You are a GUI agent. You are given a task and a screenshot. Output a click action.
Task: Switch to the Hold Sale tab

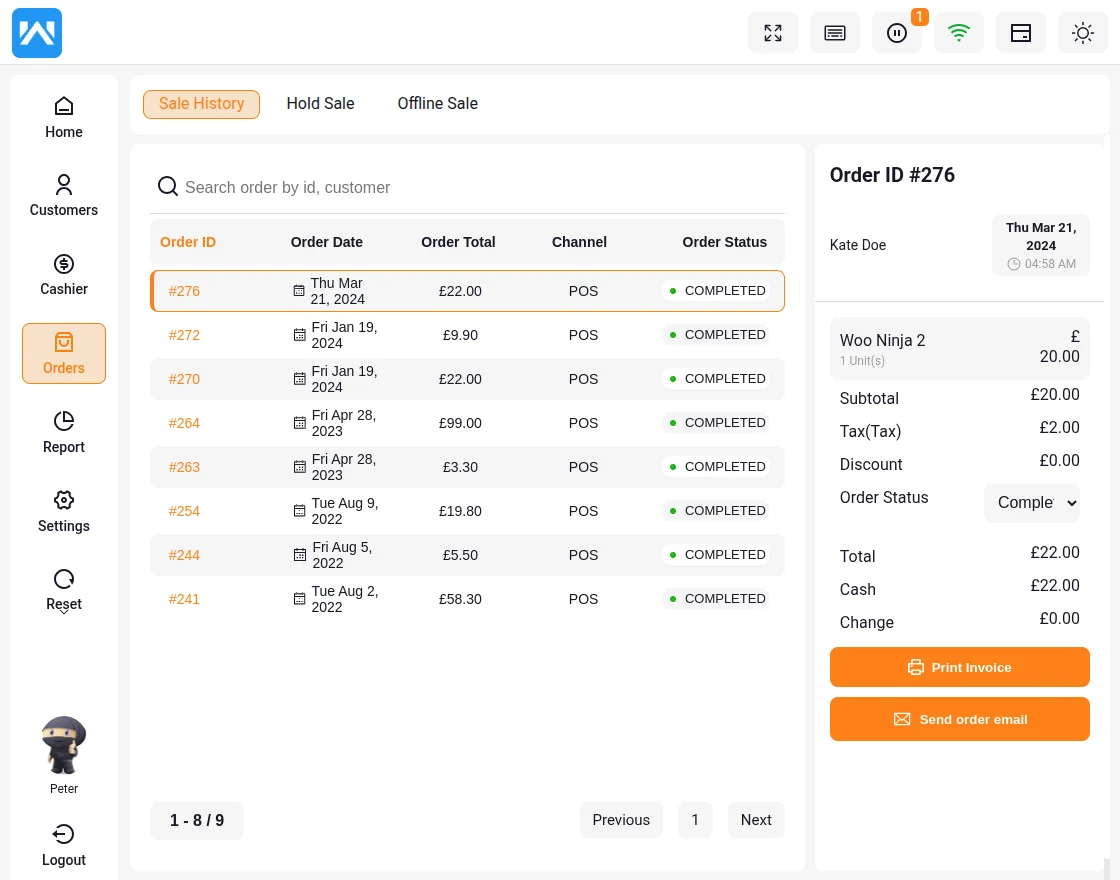[320, 104]
